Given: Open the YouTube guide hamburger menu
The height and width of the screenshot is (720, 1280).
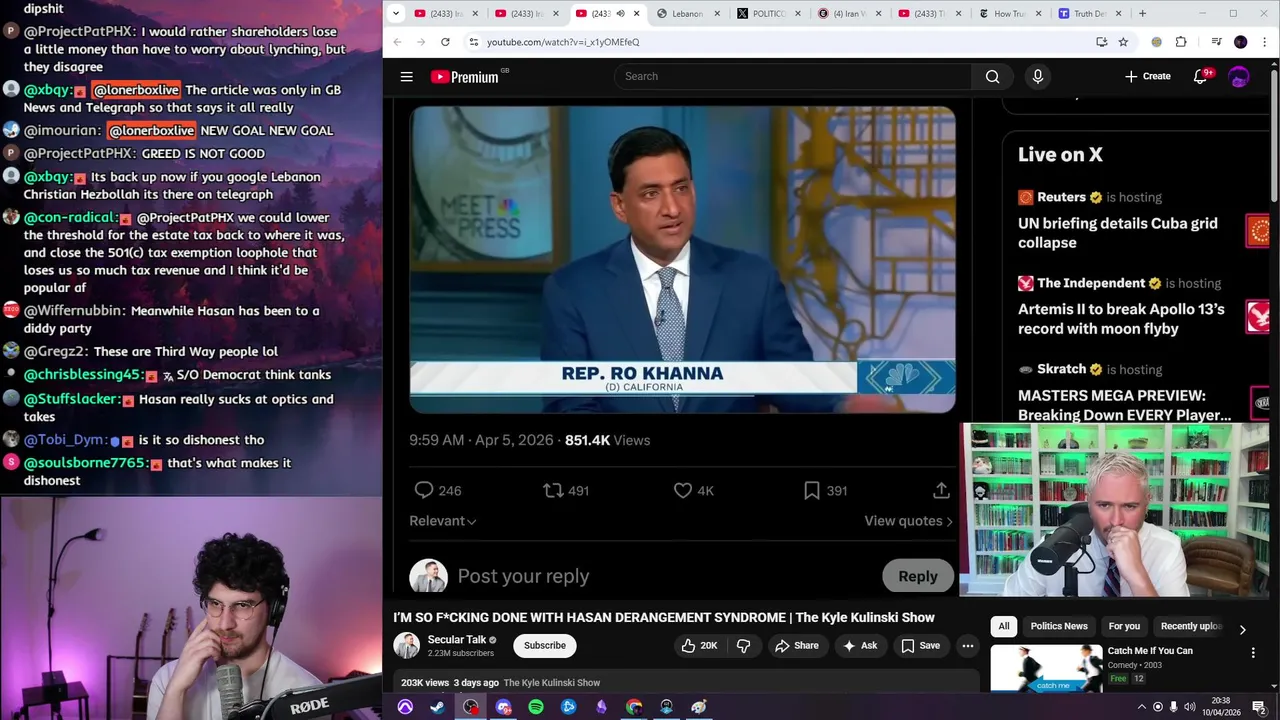Looking at the screenshot, I should (407, 76).
